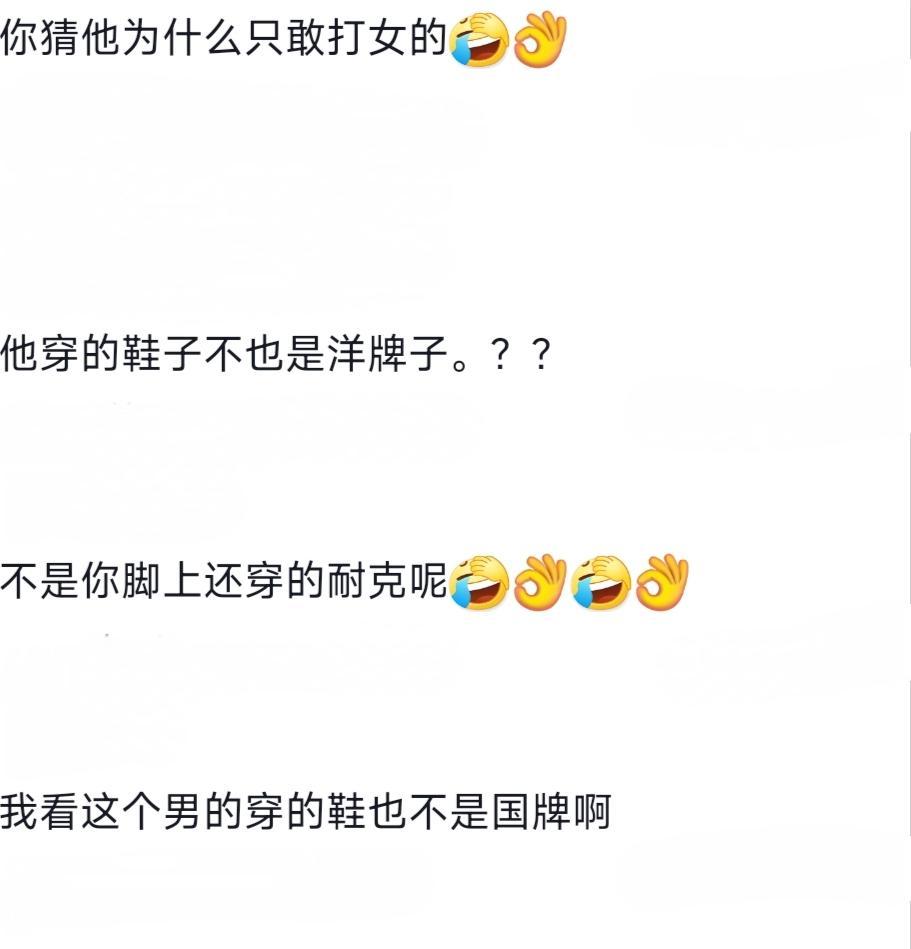Open comment 你猜他为什么只敢打女的
This screenshot has width=911, height=949.
(284, 39)
